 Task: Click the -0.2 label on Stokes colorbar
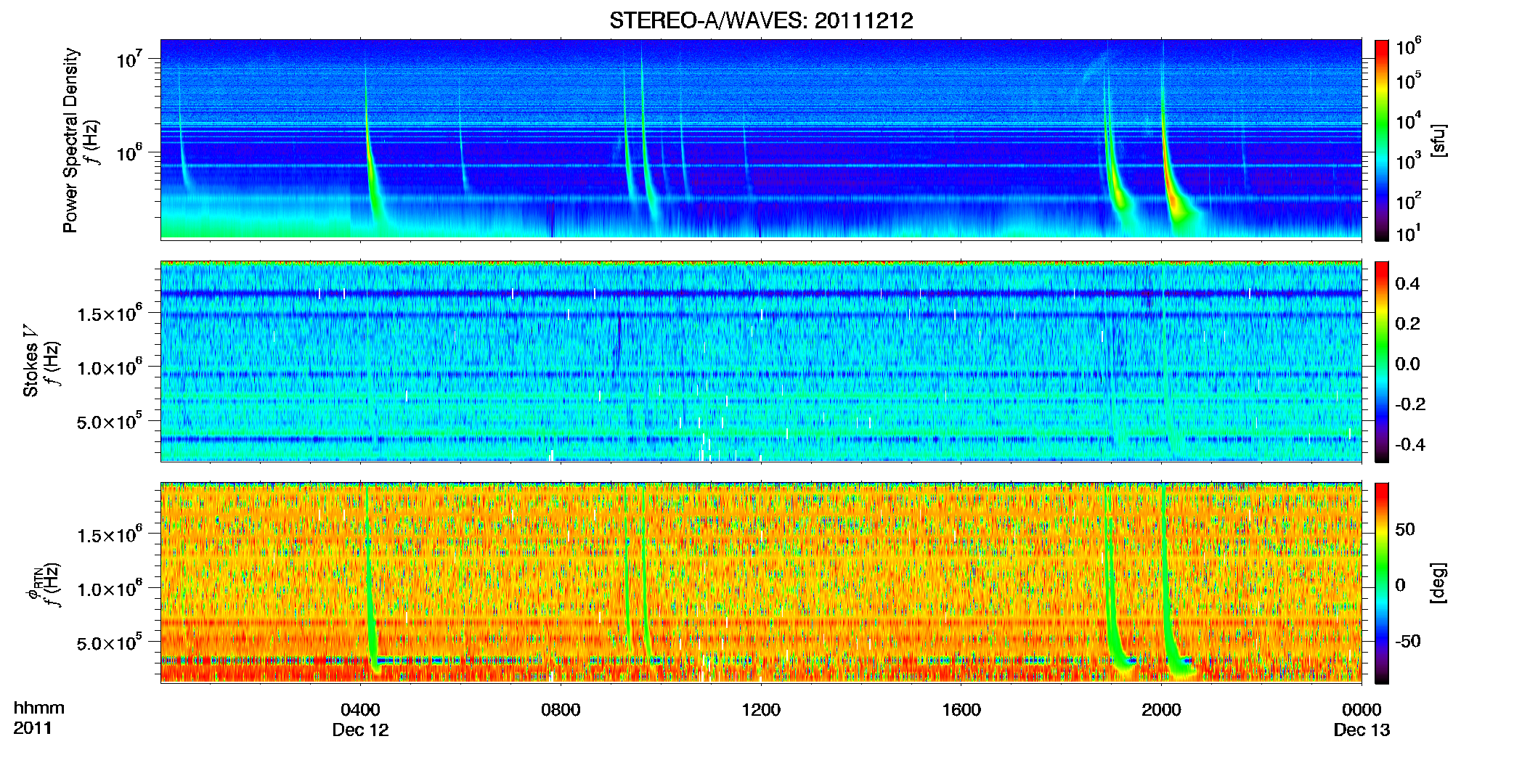(1410, 404)
